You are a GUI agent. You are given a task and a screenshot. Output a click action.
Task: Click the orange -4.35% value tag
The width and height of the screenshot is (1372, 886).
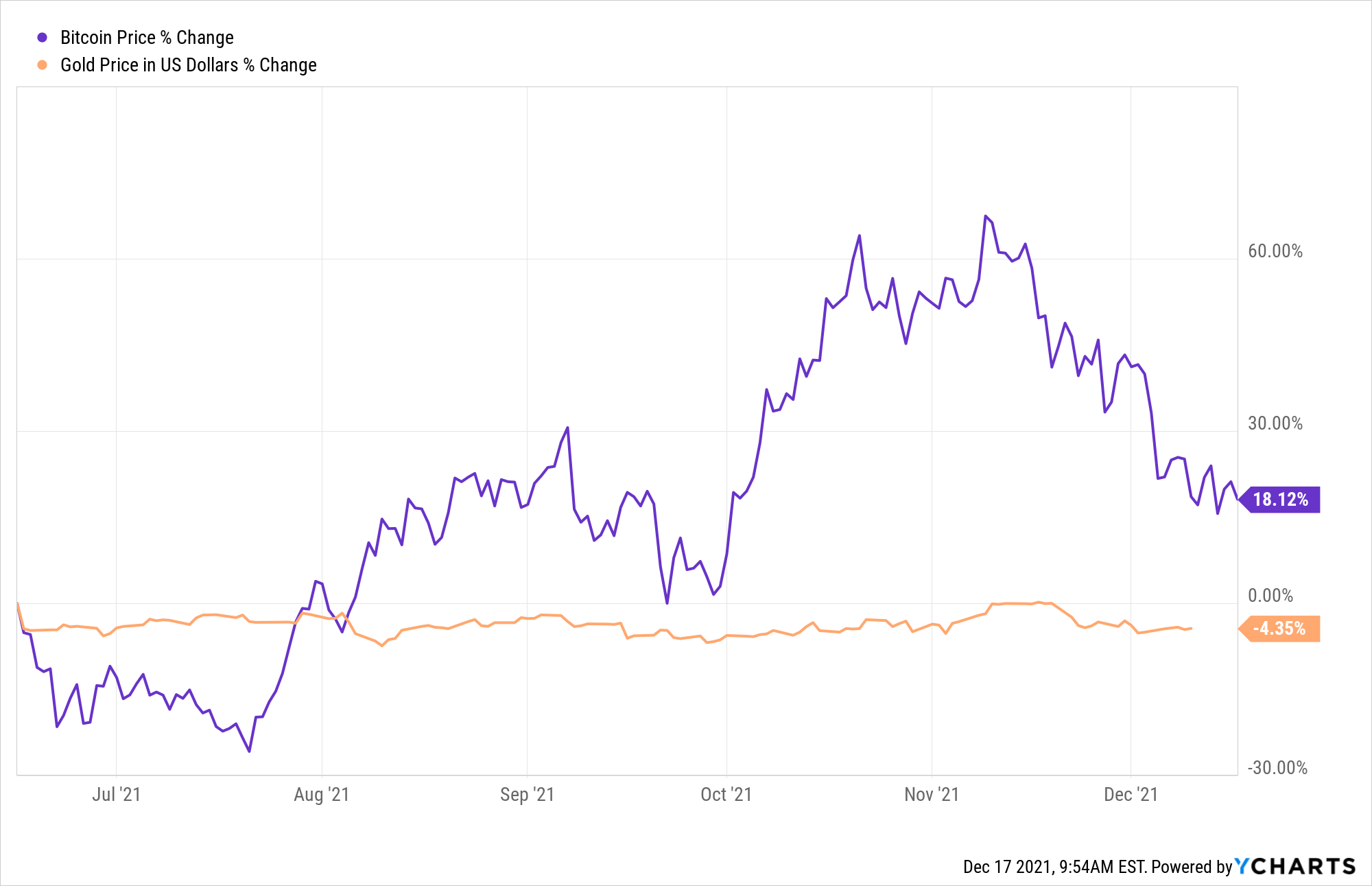click(1280, 629)
